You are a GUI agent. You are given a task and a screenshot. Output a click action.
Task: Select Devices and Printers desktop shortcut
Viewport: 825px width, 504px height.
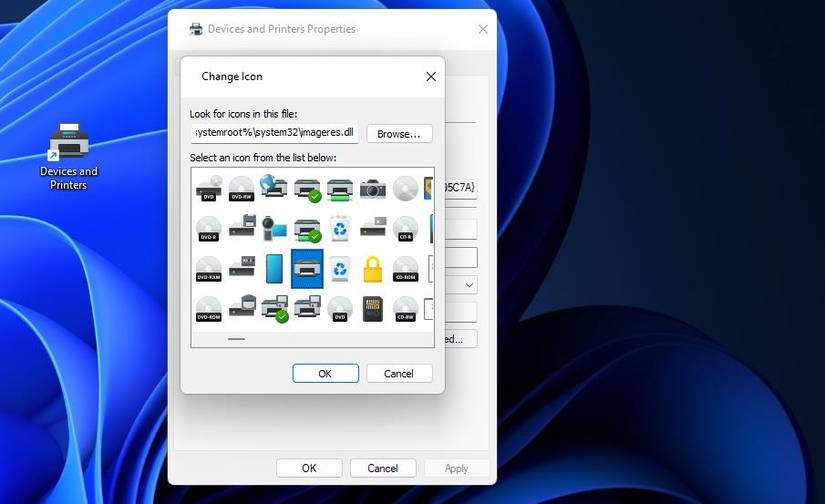(69, 156)
